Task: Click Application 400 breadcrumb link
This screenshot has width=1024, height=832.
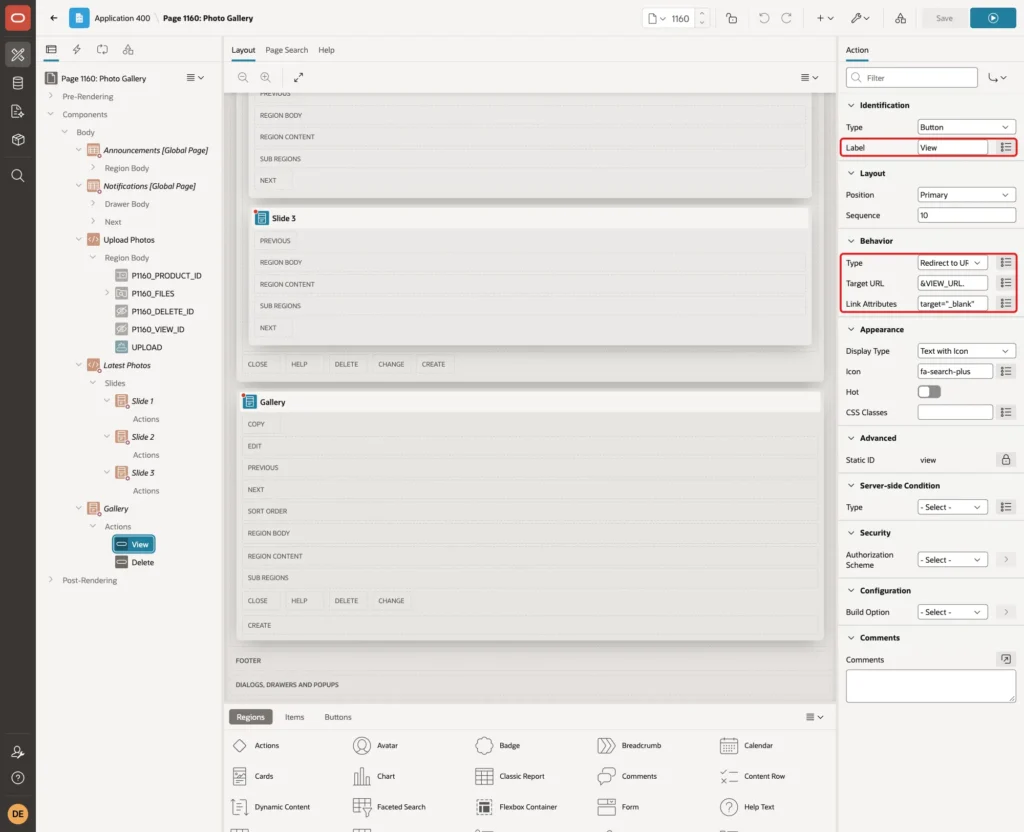Action: [122, 18]
